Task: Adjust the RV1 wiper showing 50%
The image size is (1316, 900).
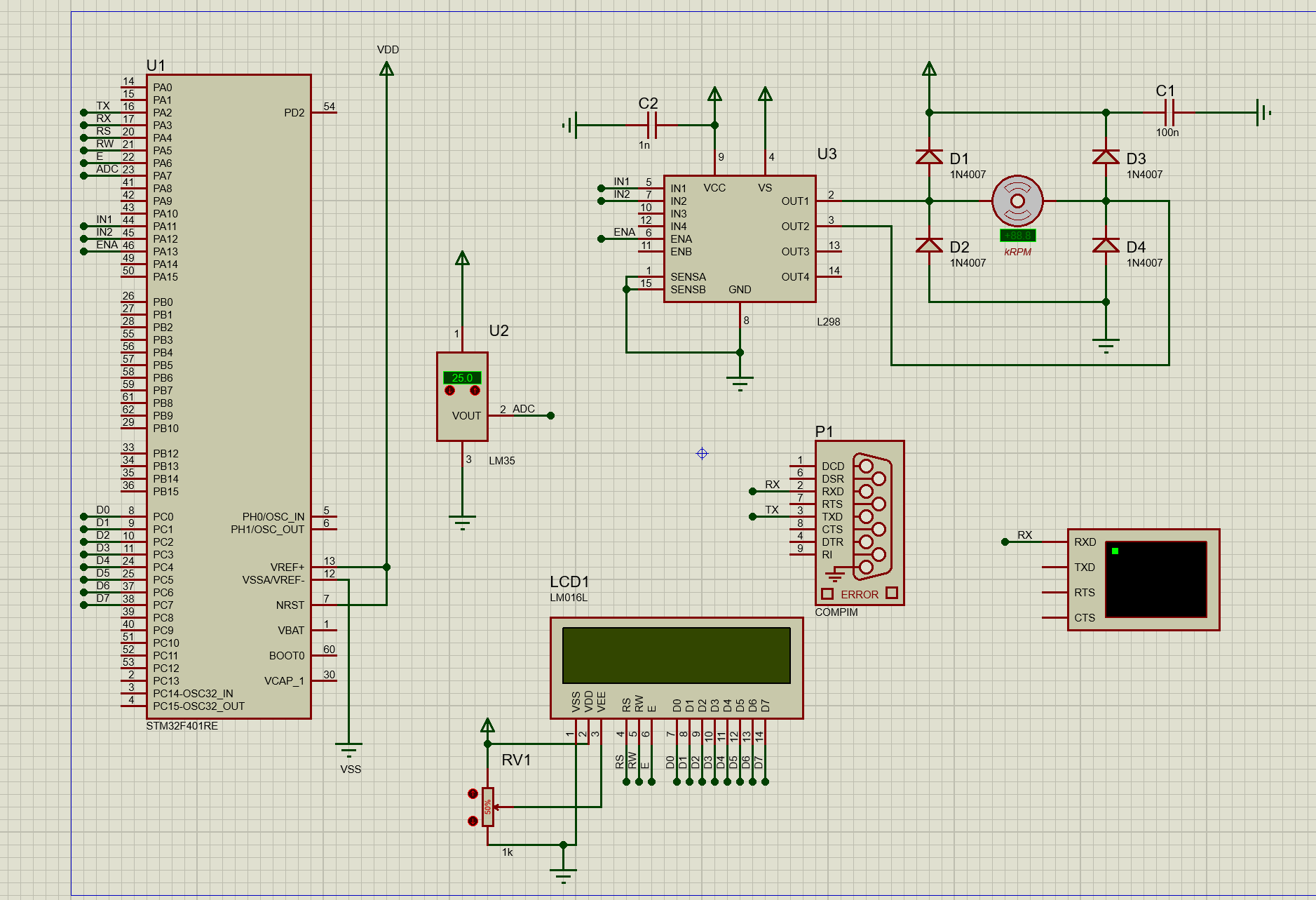Action: pyautogui.click(x=489, y=807)
